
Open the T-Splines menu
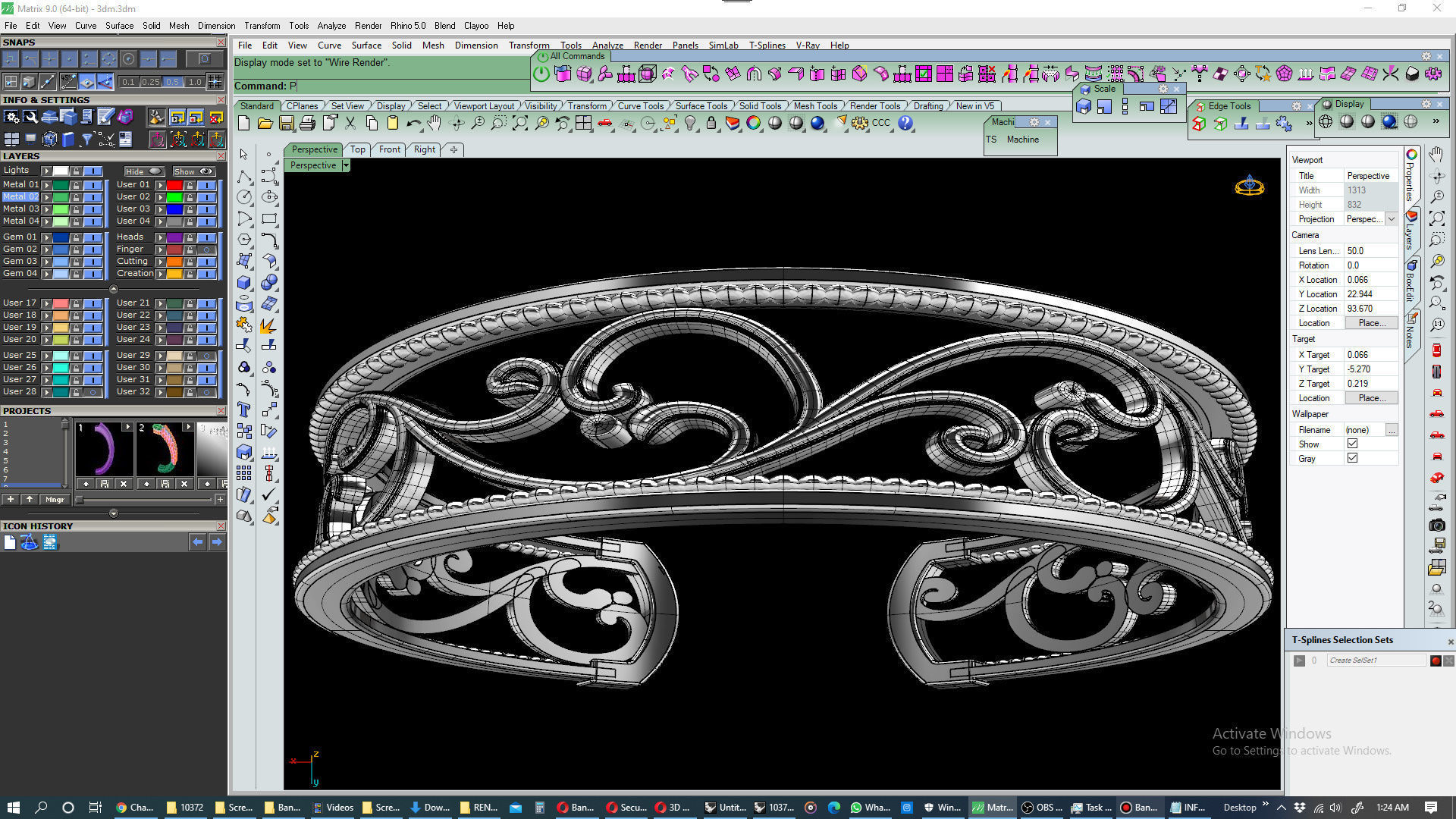[767, 45]
